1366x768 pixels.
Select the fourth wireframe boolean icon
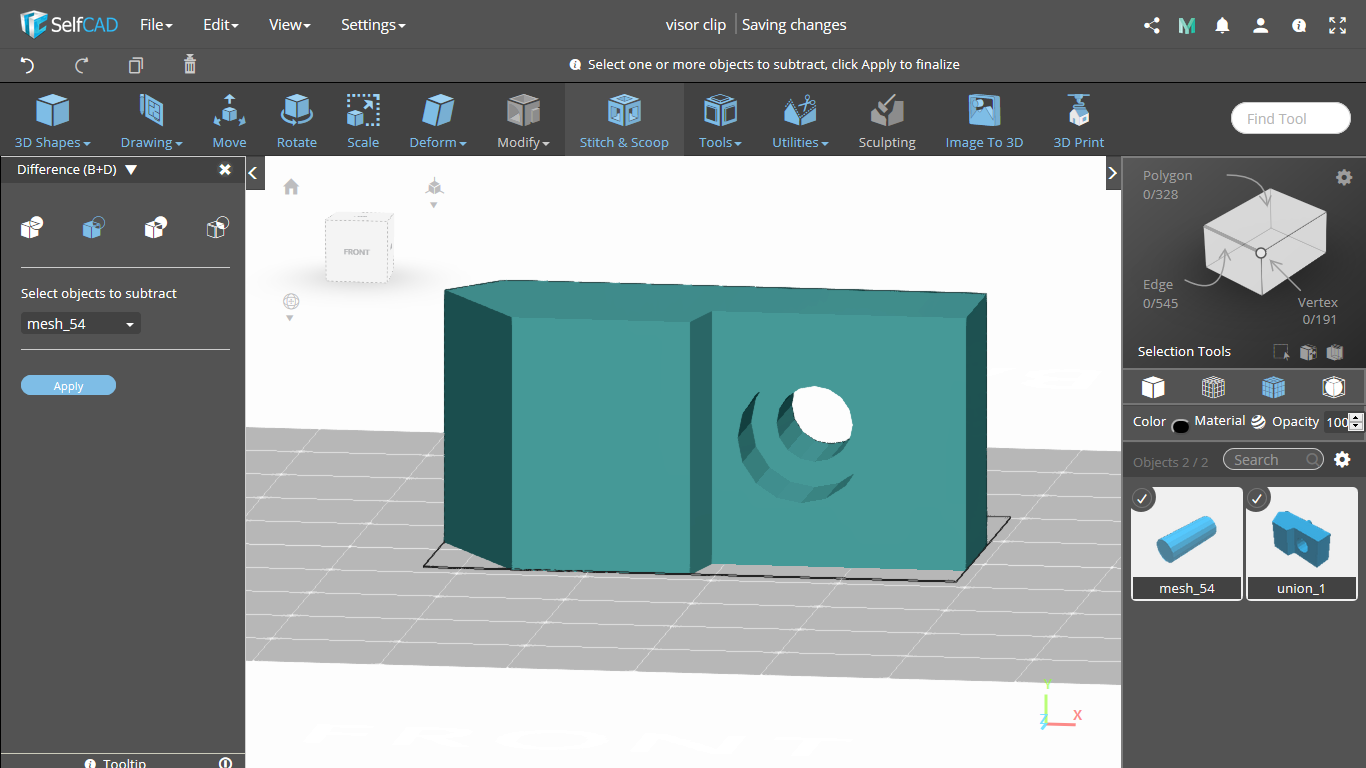[x=217, y=228]
